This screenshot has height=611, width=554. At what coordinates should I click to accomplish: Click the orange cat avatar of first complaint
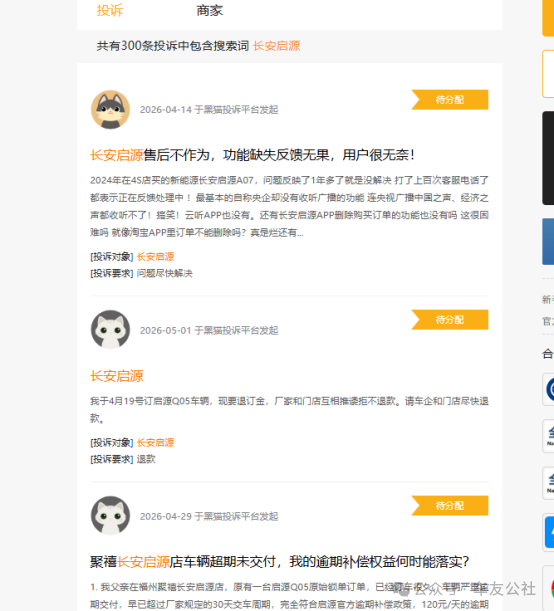(110, 109)
